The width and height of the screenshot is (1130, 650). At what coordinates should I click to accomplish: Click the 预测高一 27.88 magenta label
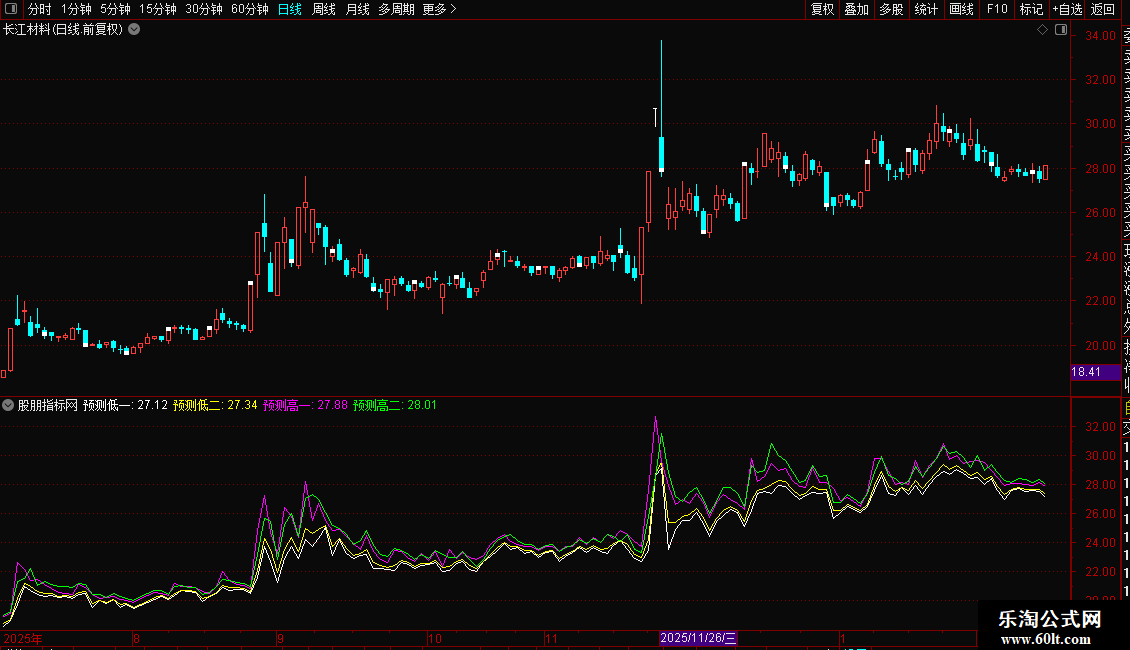point(305,405)
